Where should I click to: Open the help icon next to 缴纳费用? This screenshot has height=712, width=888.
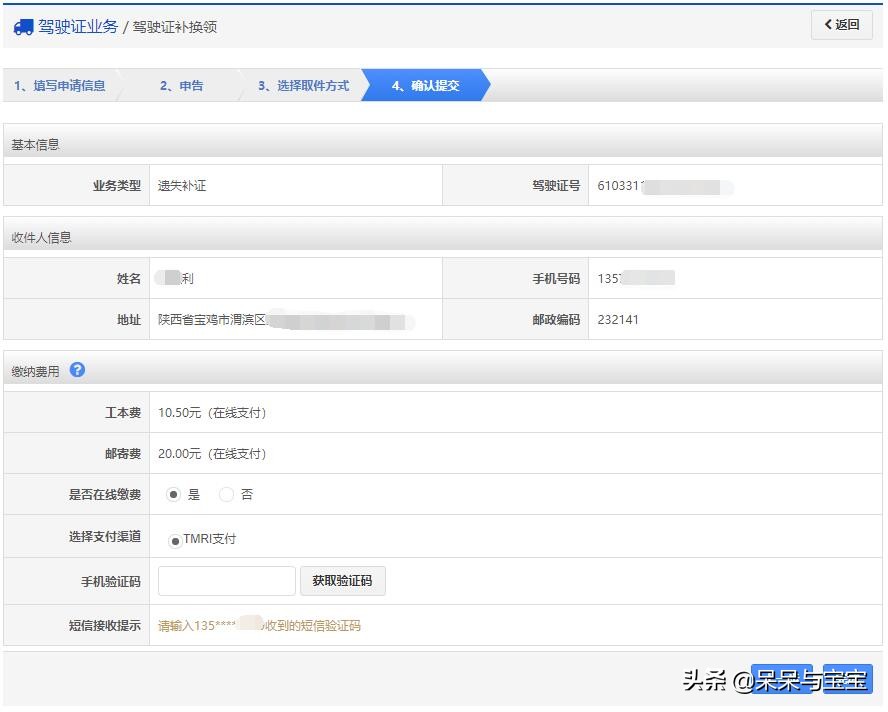coord(77,370)
